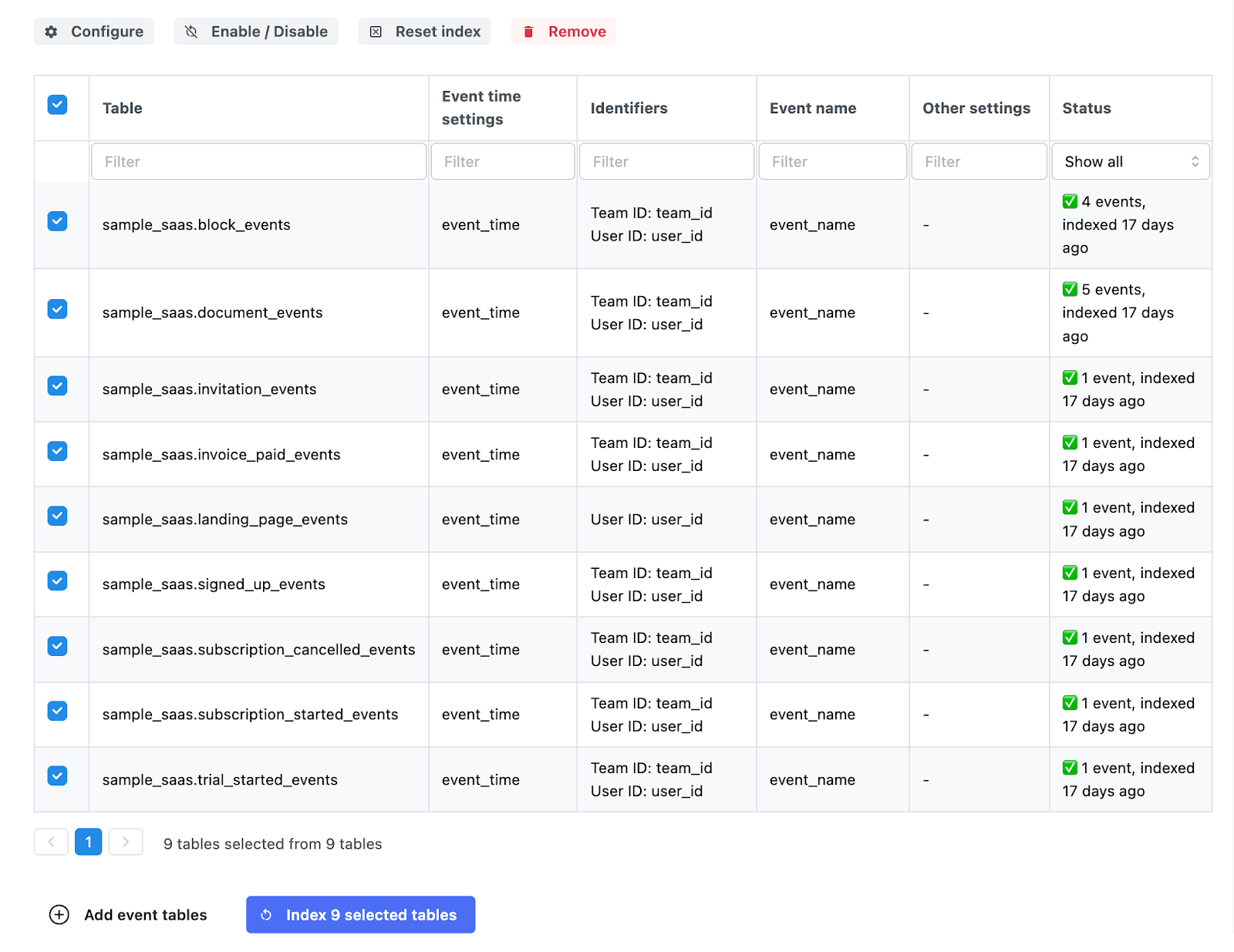Toggle the select-all checkbox in header
The image size is (1234, 952).
(58, 105)
